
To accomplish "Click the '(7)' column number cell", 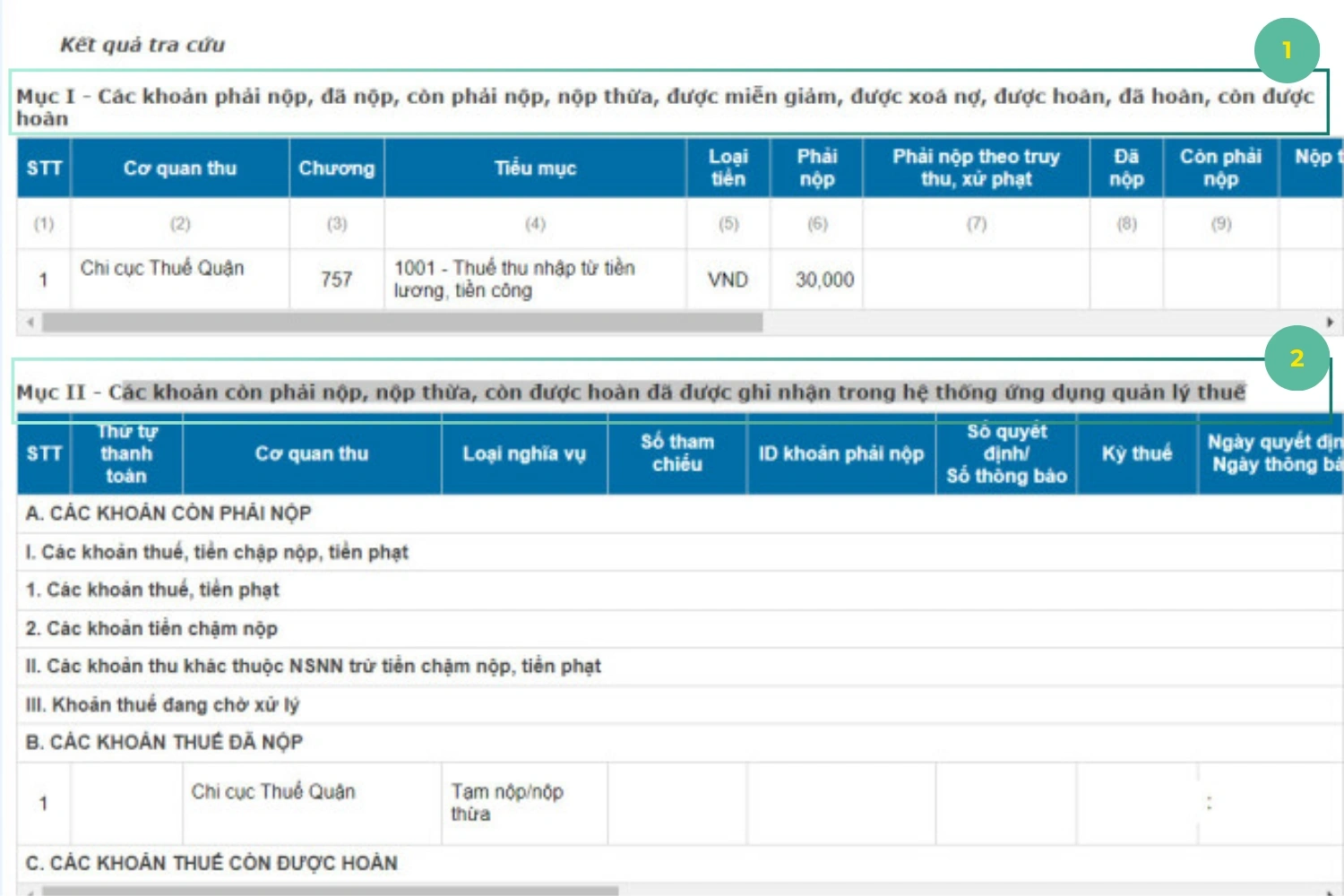I will (977, 224).
